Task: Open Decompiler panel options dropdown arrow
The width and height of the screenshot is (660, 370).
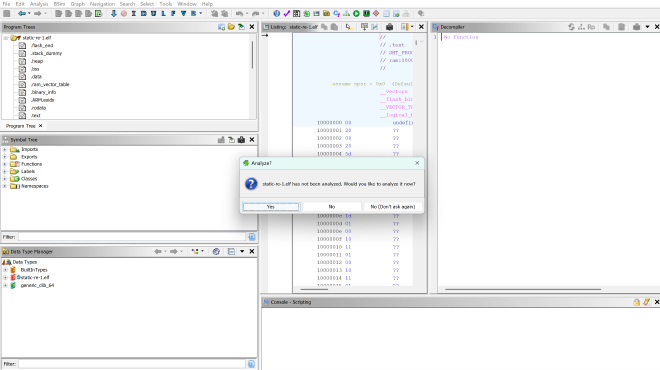Action: coord(647,27)
